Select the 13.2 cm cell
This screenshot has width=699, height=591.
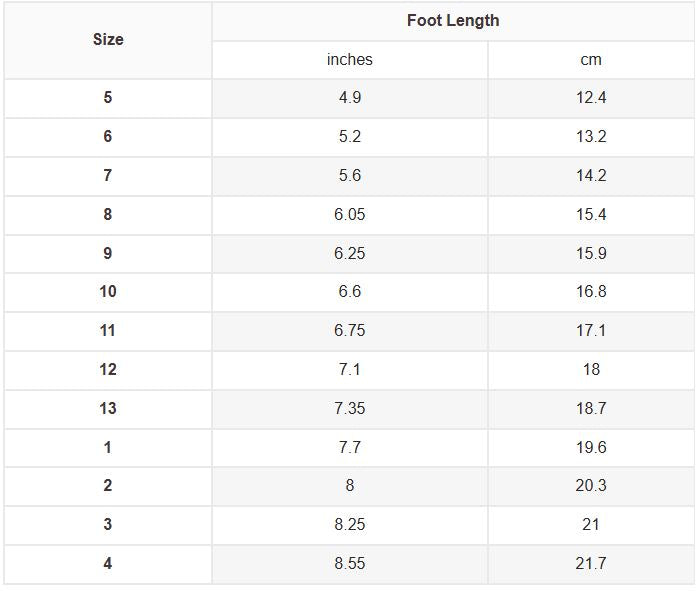tap(591, 137)
